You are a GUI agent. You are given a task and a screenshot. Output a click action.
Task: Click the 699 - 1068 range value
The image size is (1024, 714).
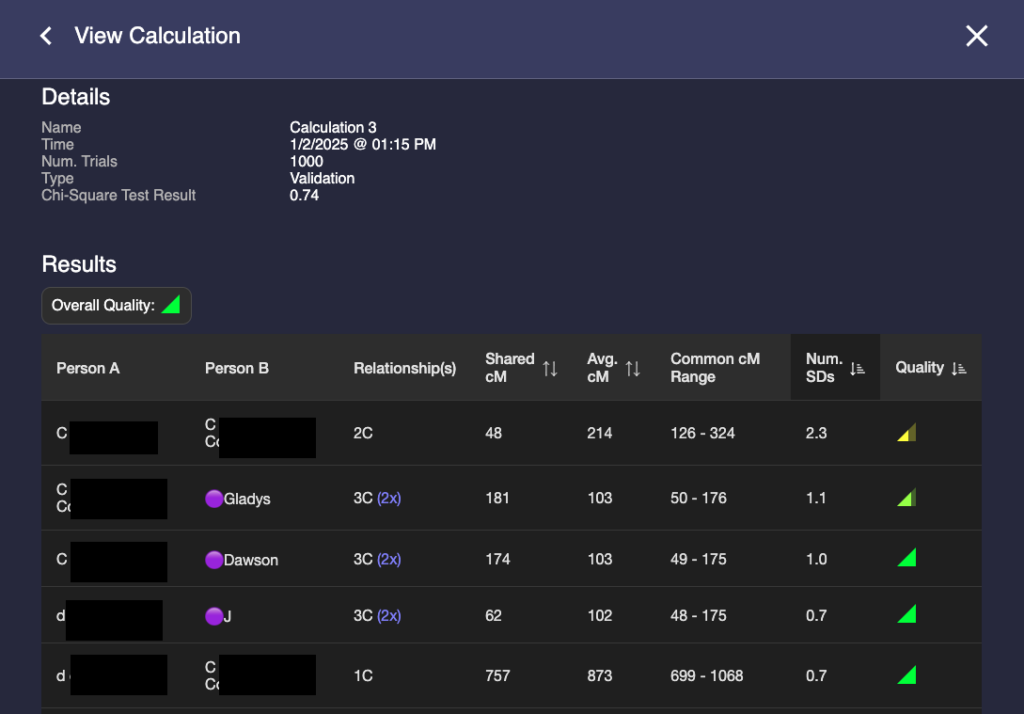(x=707, y=675)
